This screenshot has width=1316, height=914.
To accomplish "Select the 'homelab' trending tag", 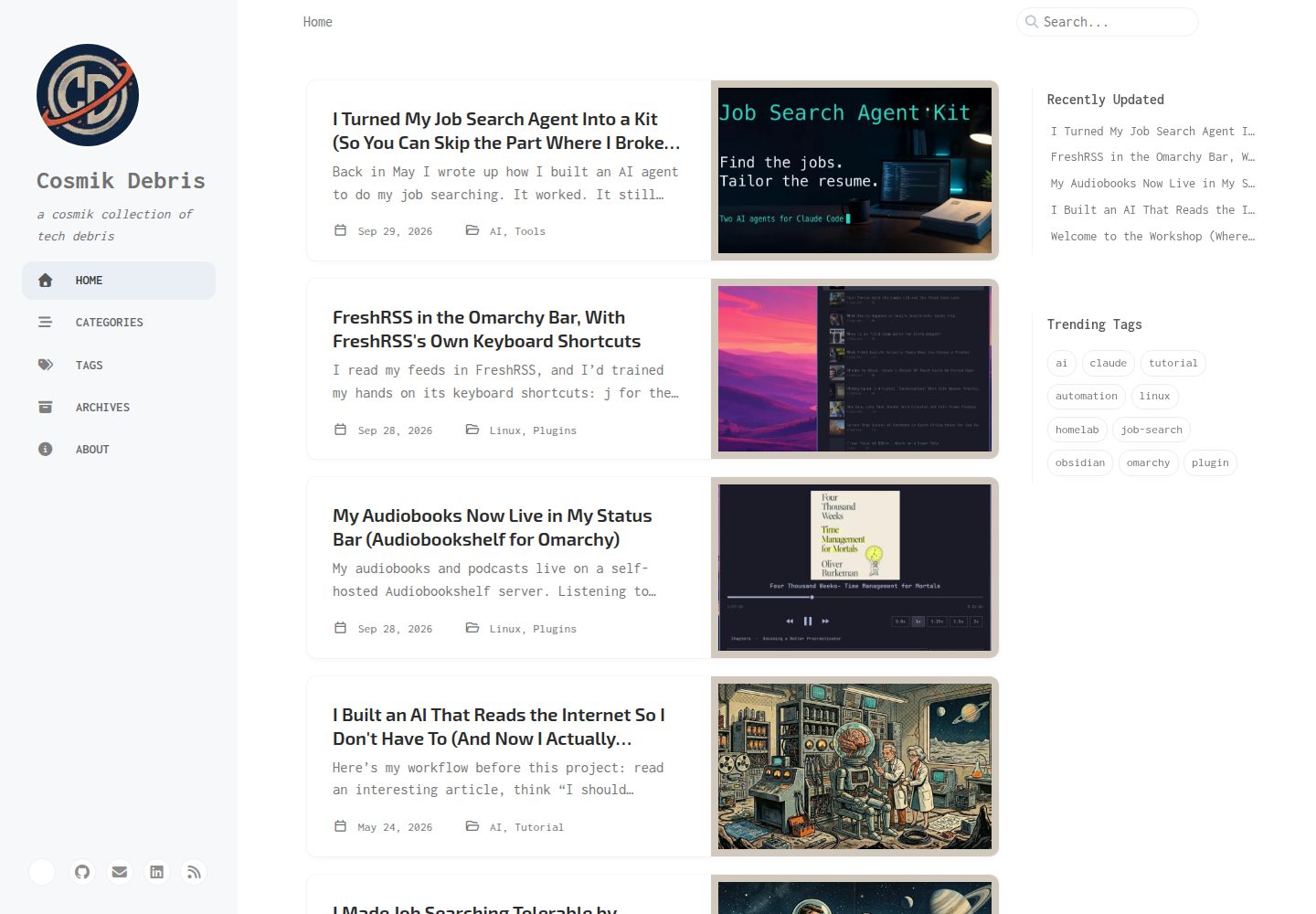I will 1077,430.
